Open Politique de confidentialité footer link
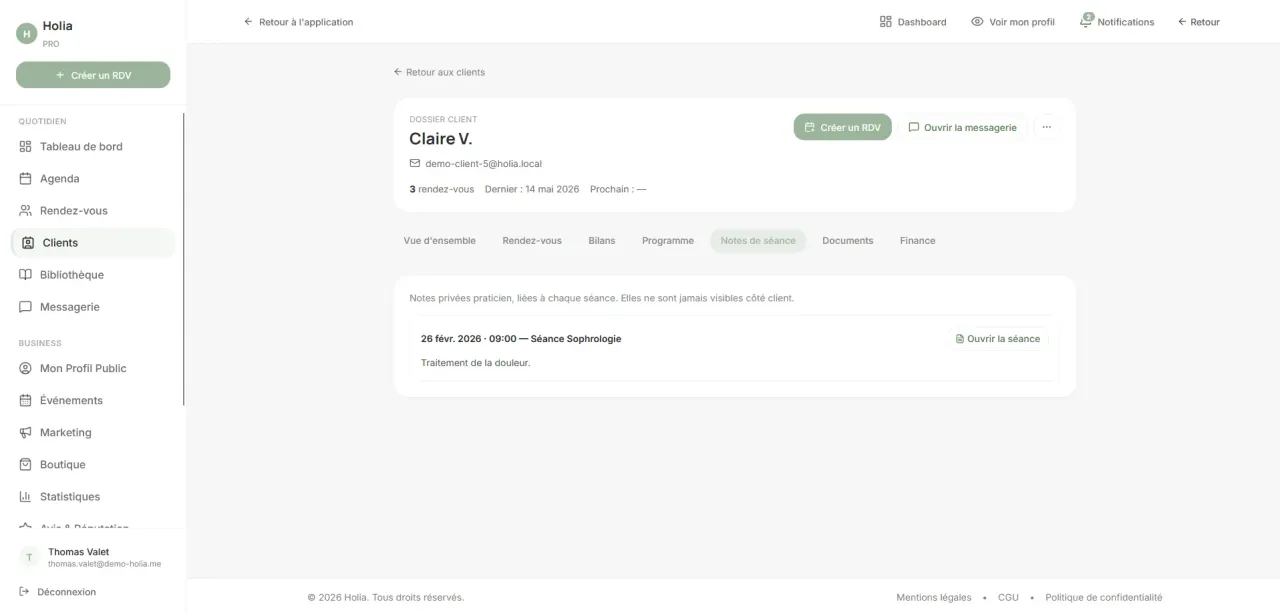Viewport: 1280px width, 614px height. tap(1104, 598)
